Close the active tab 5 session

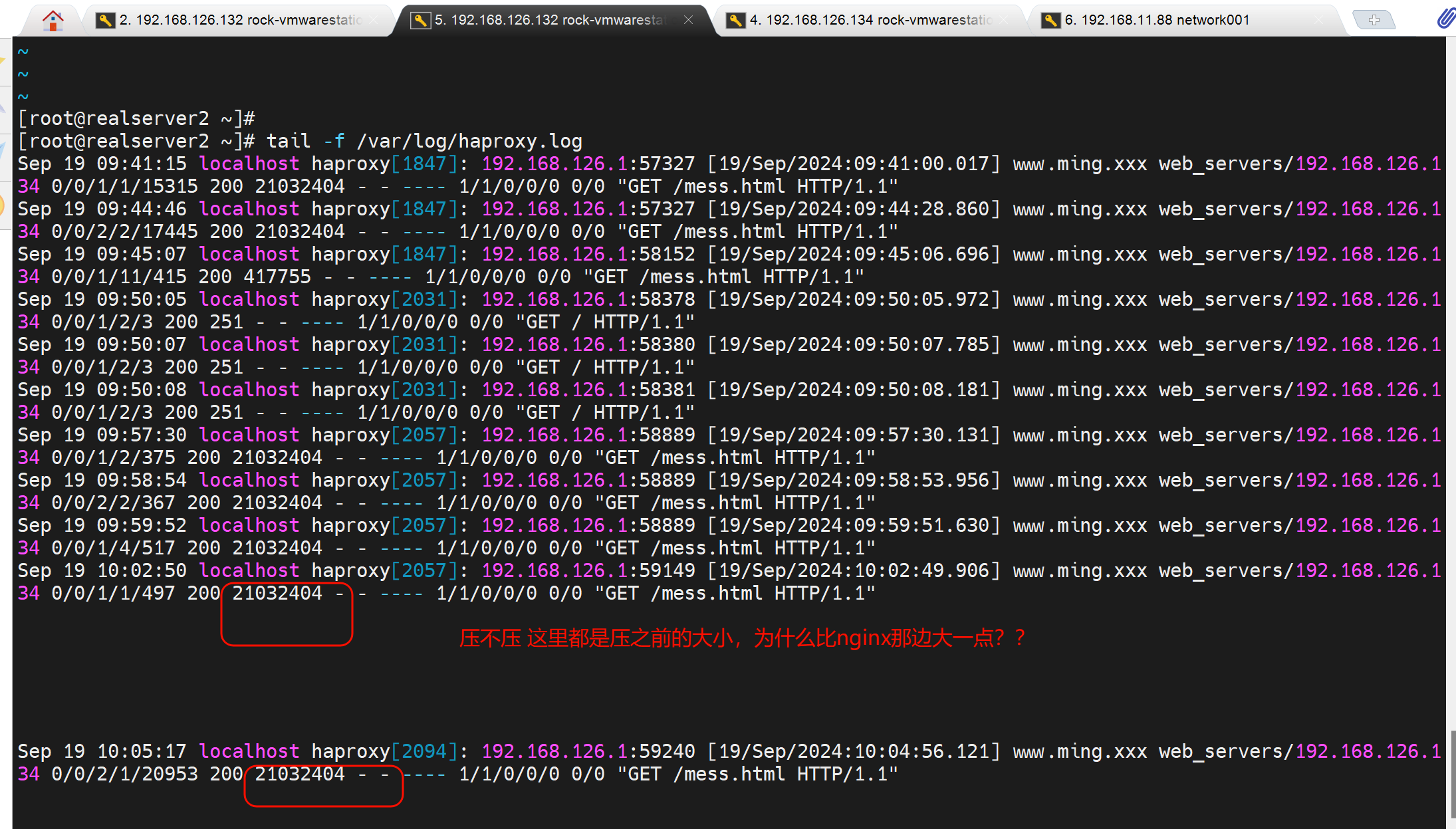click(x=689, y=20)
